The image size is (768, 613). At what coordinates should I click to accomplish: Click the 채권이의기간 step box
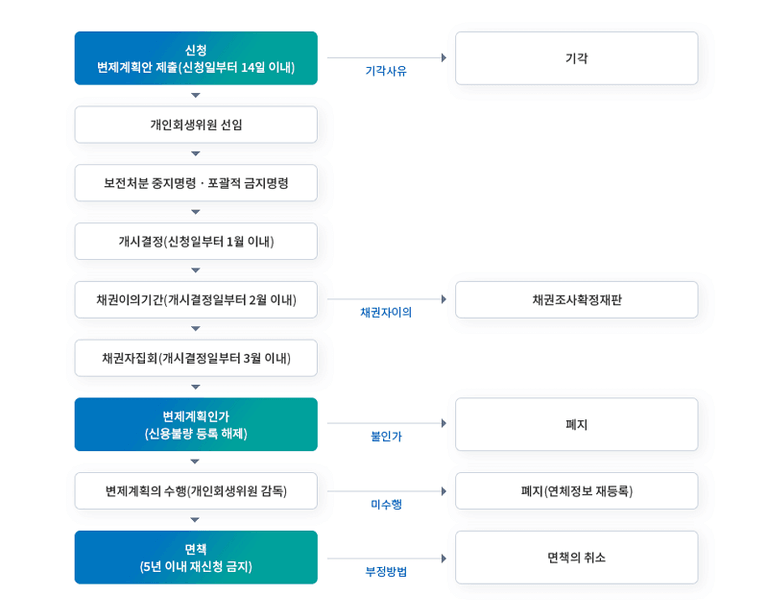(x=196, y=300)
